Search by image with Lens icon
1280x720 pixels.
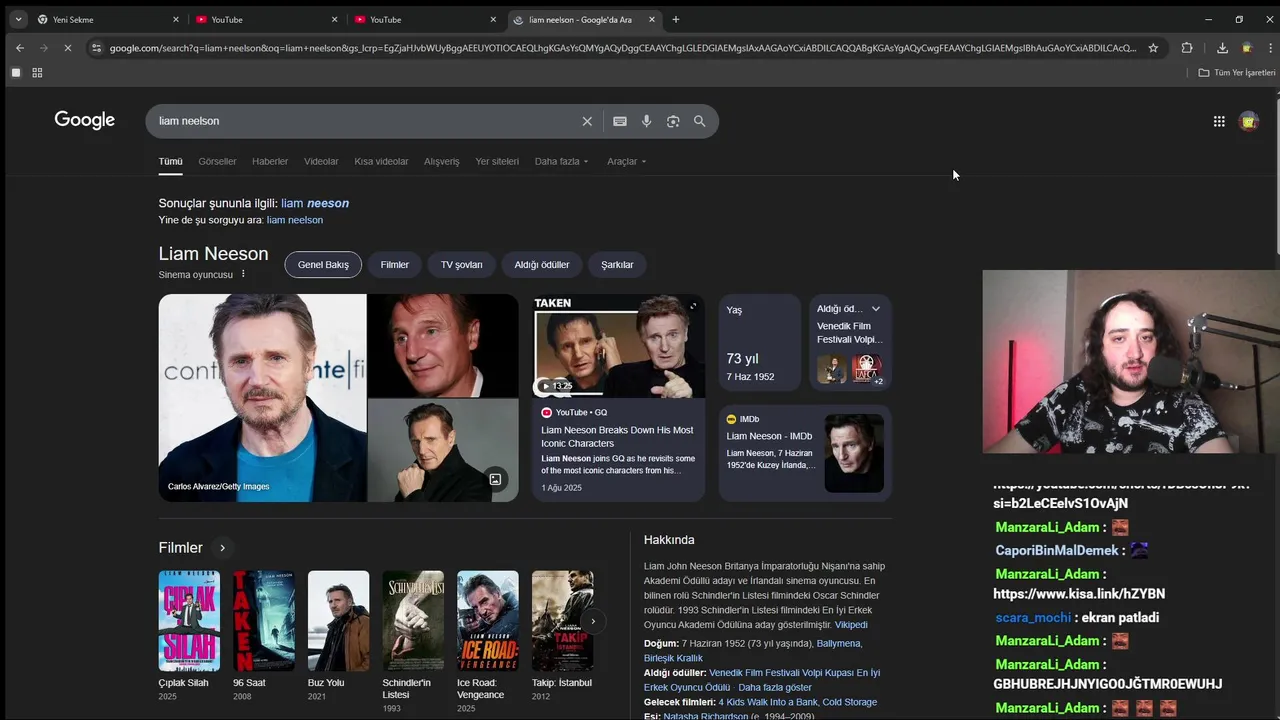tap(673, 121)
